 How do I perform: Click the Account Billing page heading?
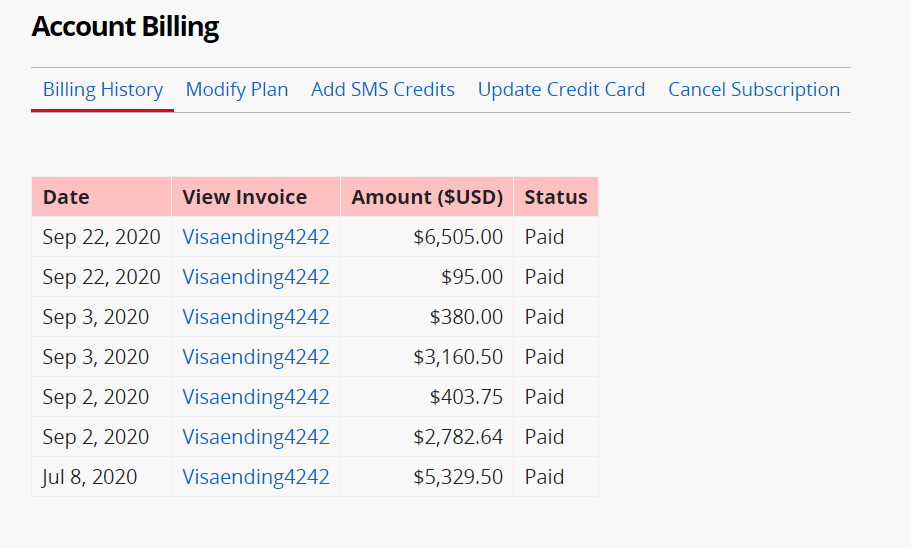pos(125,27)
